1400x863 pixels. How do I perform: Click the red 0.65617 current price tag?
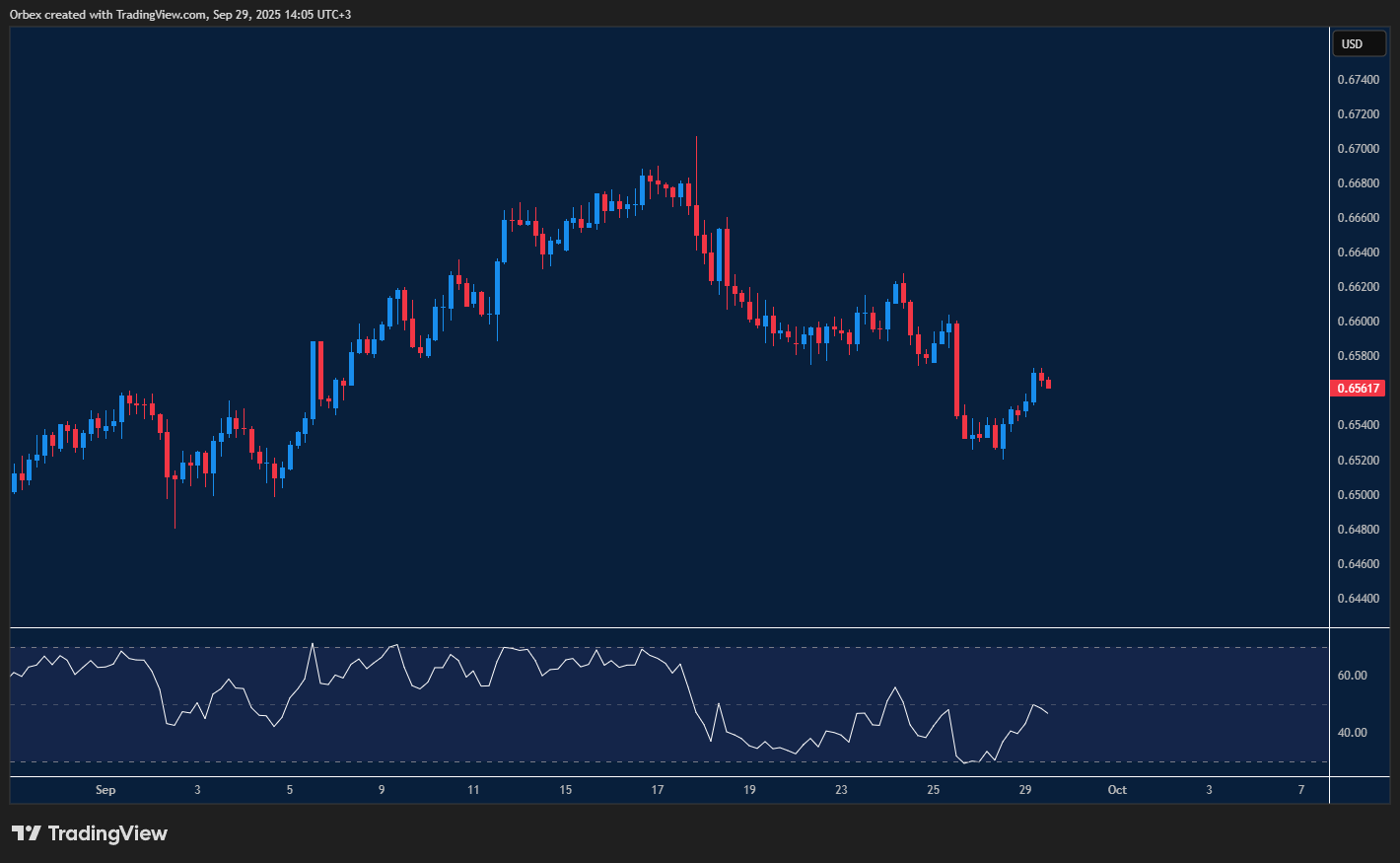pos(1359,389)
